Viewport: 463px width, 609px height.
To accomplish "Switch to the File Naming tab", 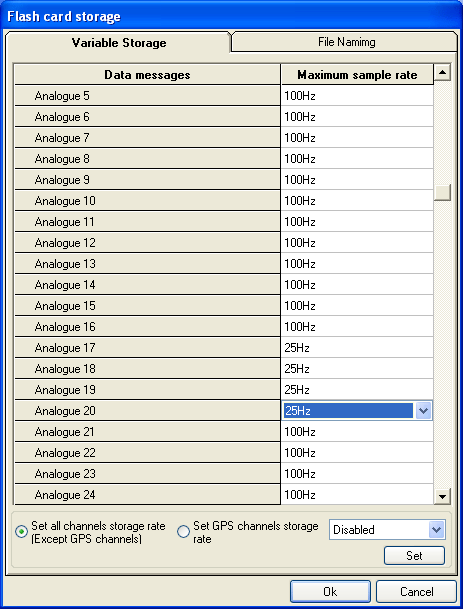I will click(346, 42).
